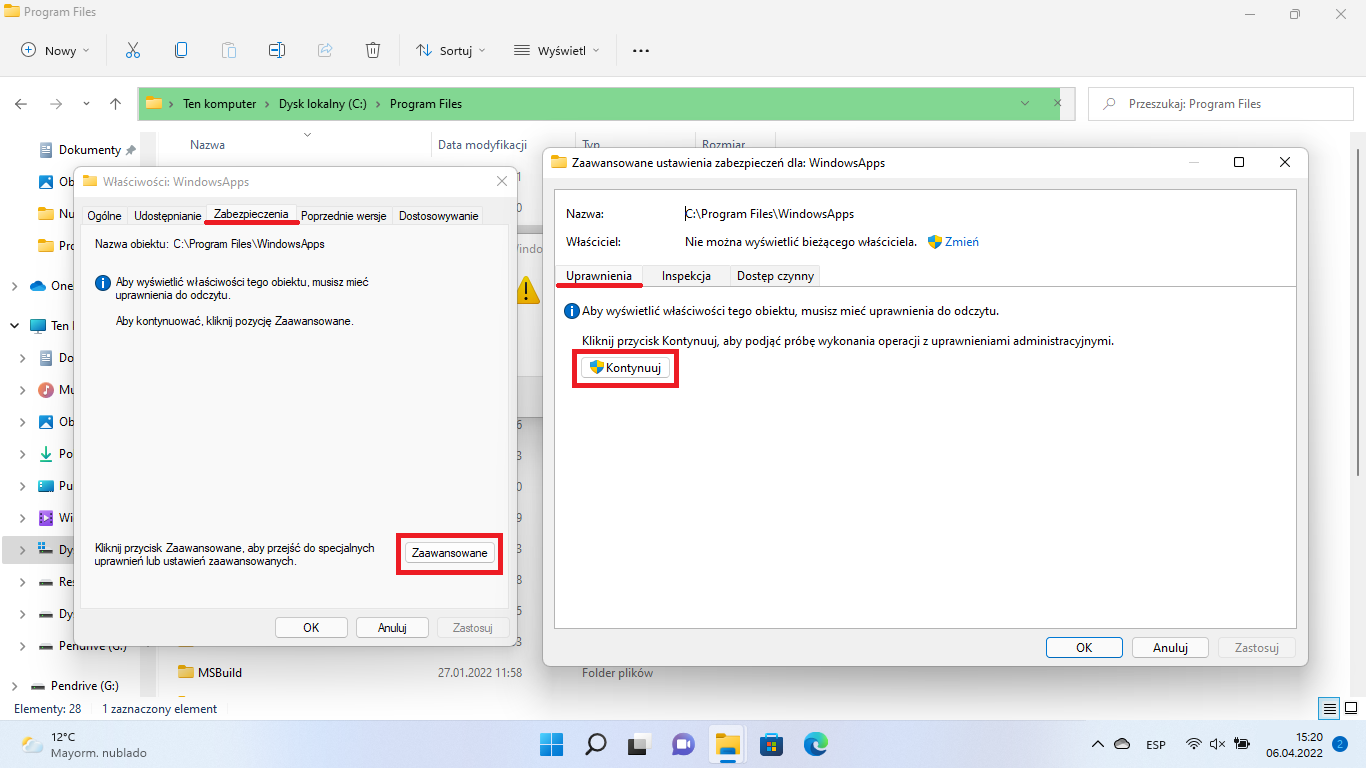Close the Właściwości: WindowsApps dialog

point(502,181)
